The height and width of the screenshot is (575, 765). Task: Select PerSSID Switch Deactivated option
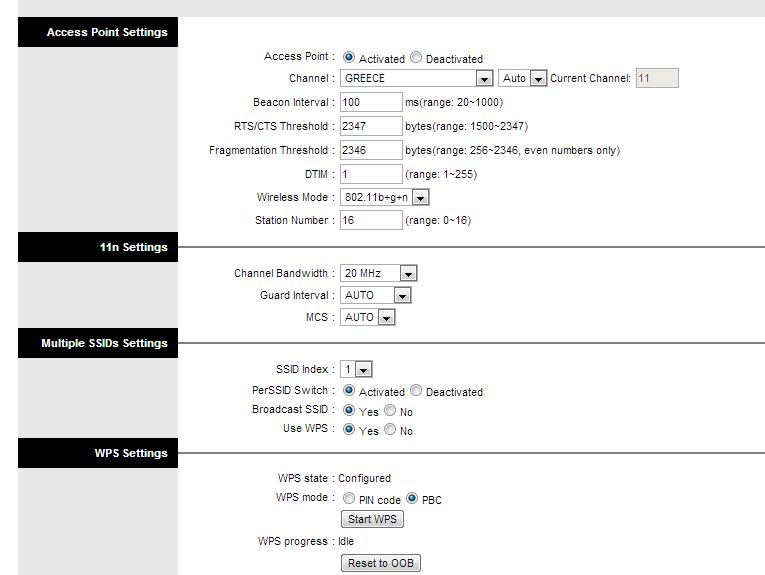[x=416, y=390]
